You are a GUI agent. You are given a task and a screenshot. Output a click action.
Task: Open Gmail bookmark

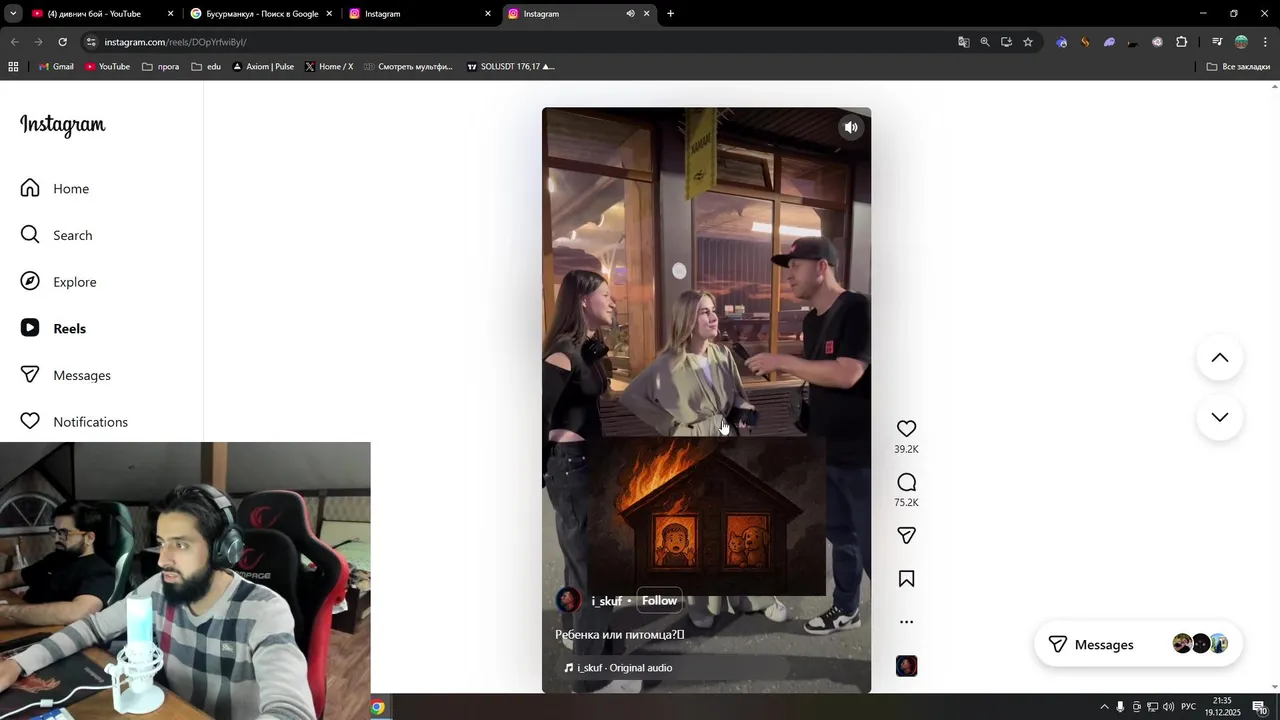pos(56,67)
